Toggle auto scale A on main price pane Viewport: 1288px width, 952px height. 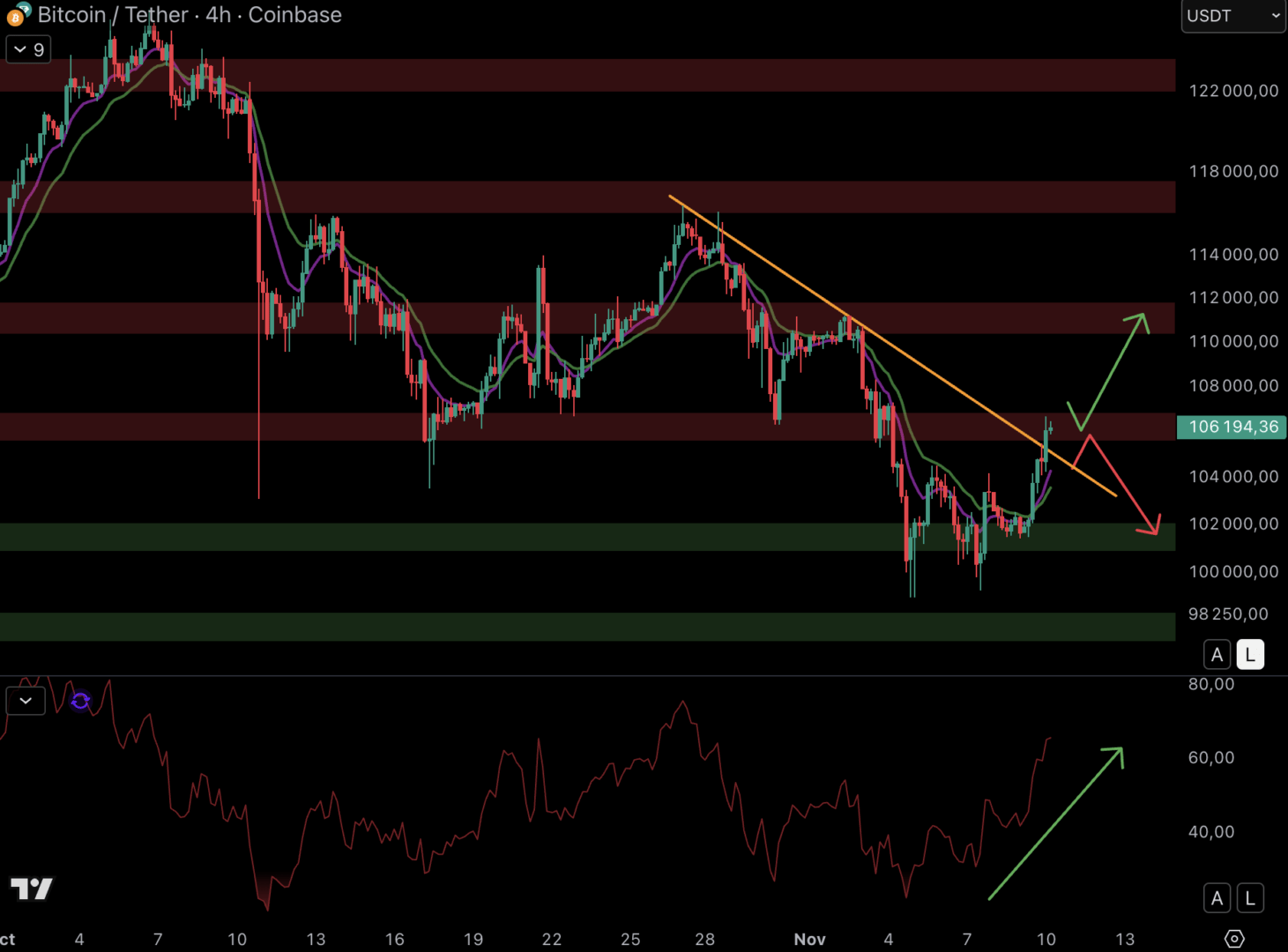(1217, 655)
